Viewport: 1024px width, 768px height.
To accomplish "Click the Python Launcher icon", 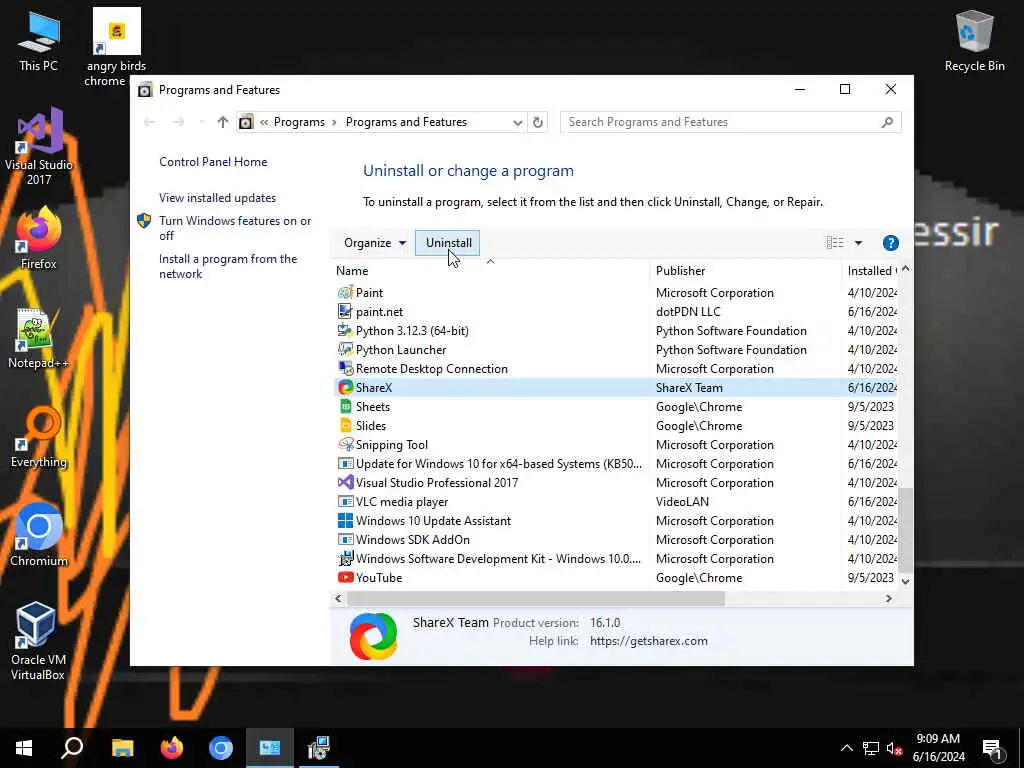I will [x=345, y=349].
